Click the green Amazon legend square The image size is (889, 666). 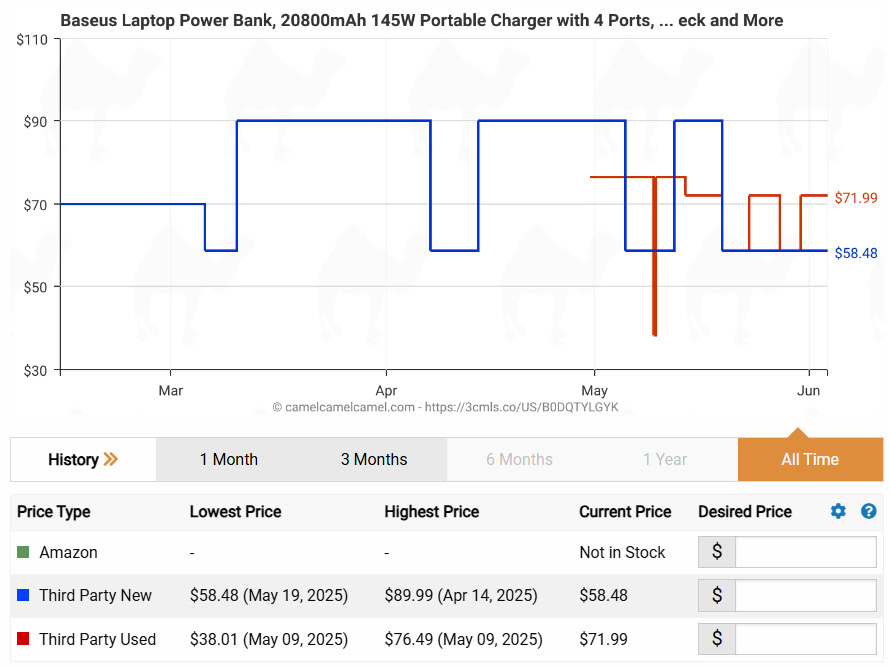[24, 552]
